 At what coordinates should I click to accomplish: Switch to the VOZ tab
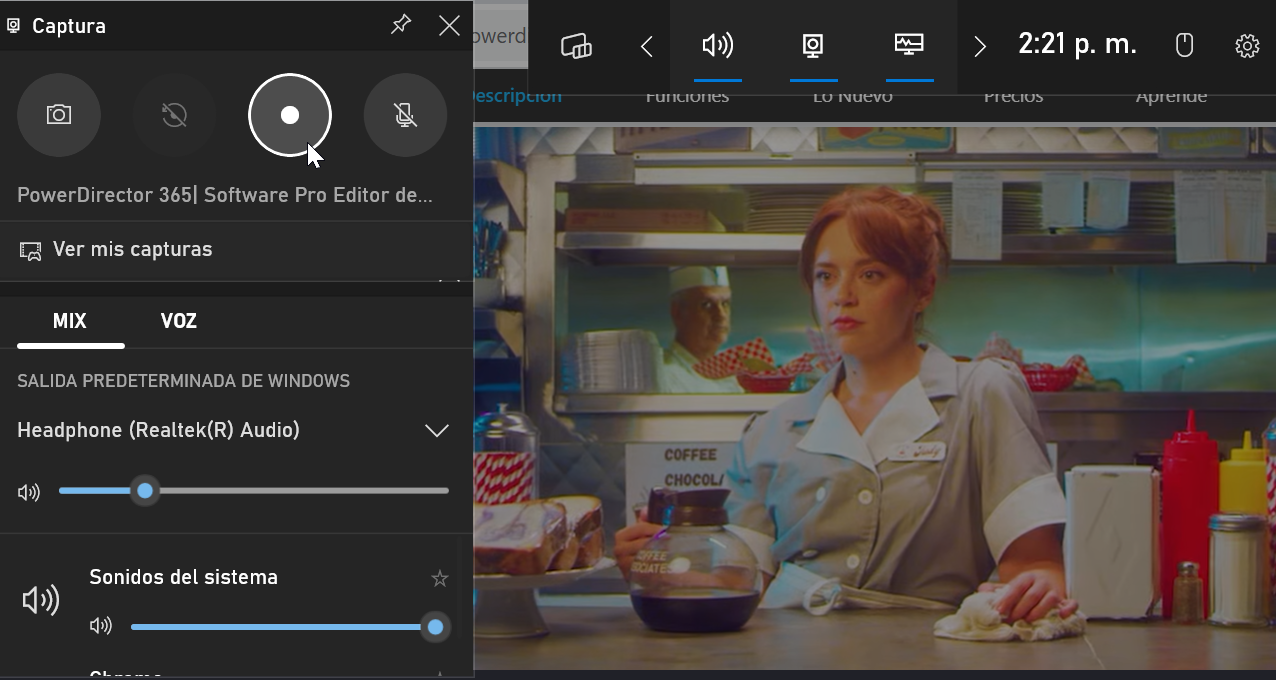tap(179, 321)
